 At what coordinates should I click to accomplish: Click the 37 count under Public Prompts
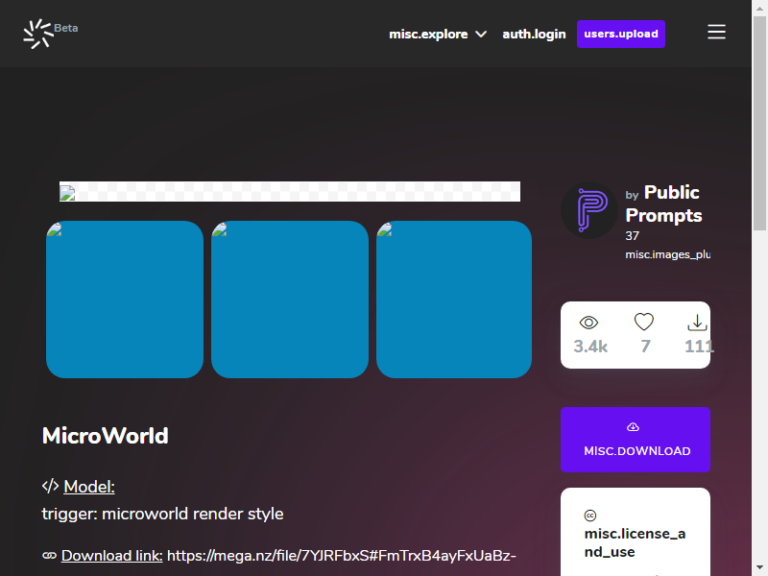click(632, 236)
